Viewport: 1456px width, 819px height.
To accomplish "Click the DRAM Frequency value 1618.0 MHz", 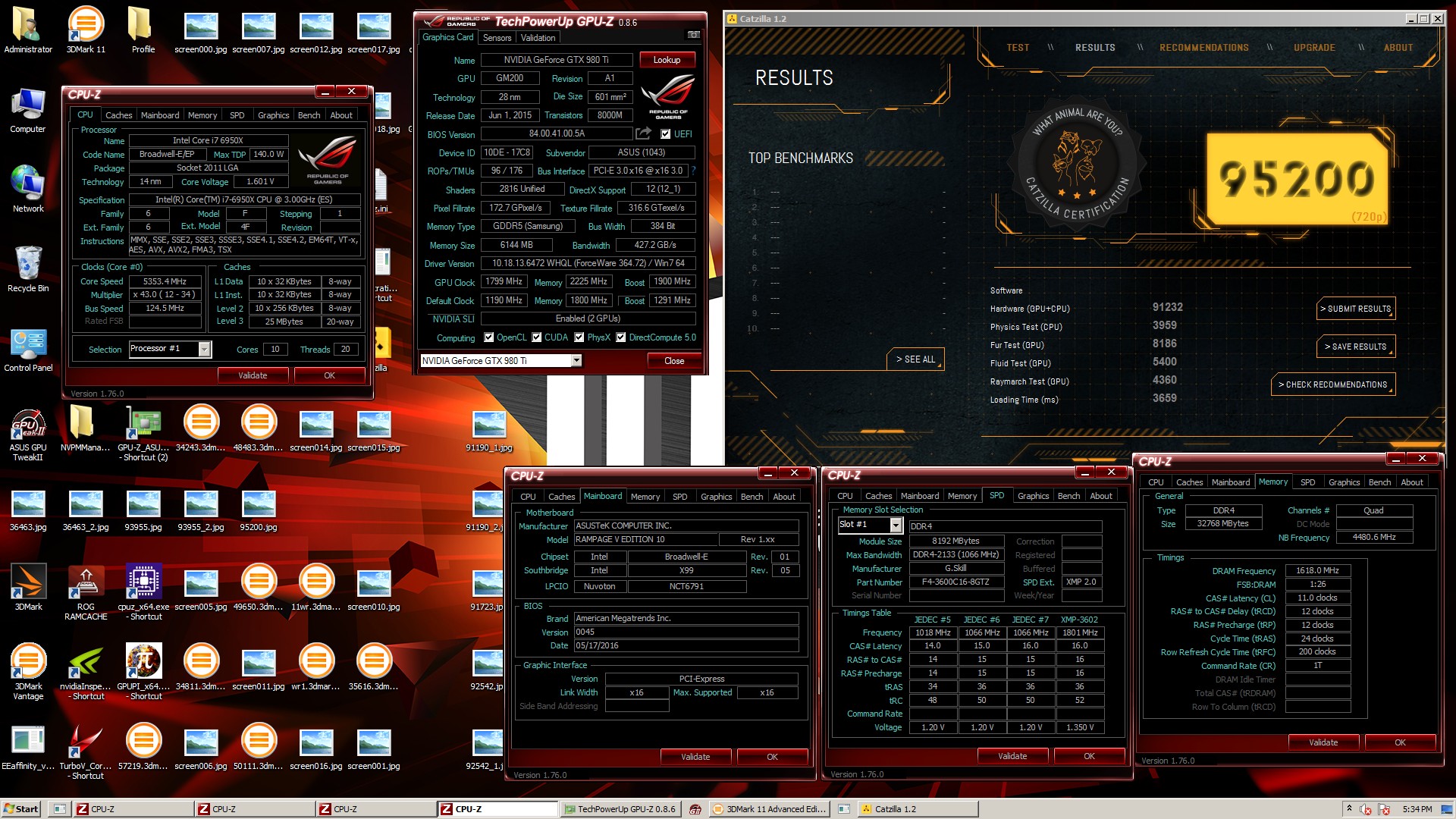I will 1317,570.
